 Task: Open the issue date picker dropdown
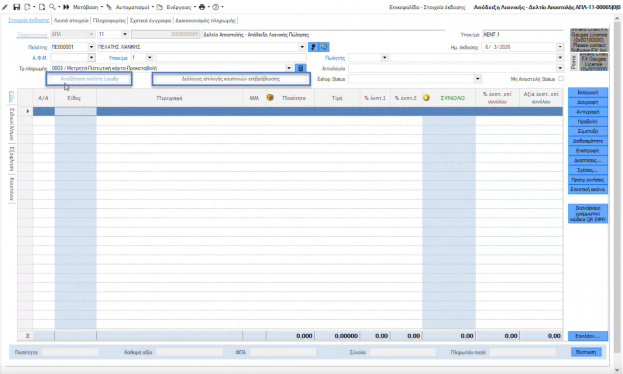pos(560,47)
